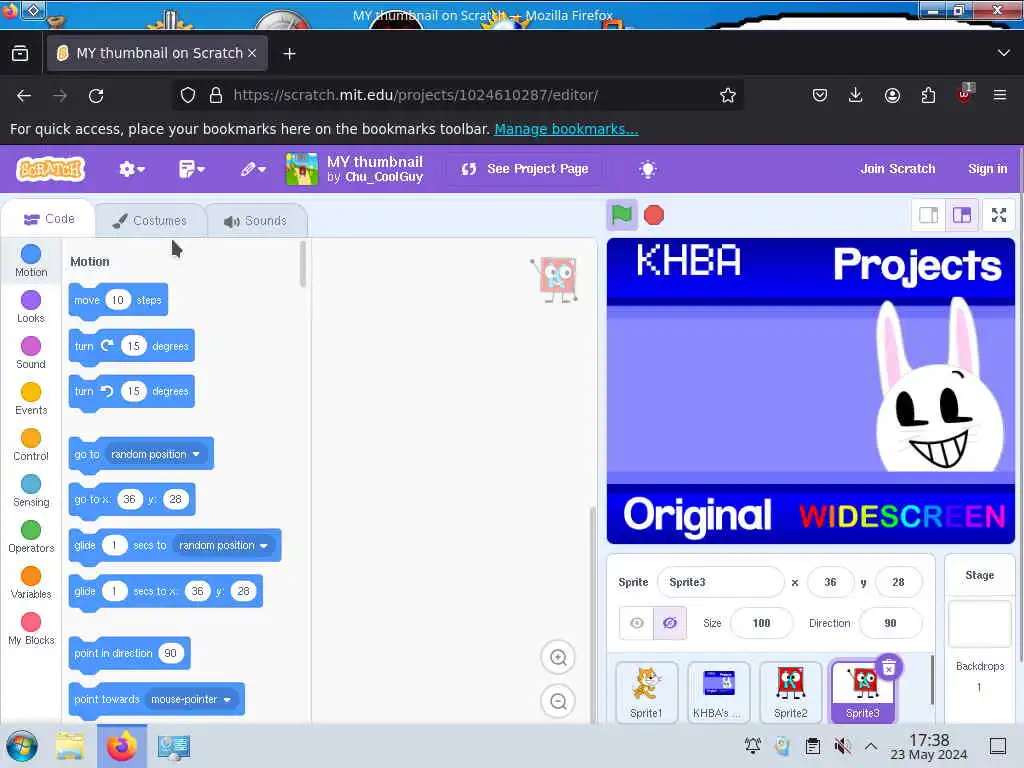The width and height of the screenshot is (1024, 768).
Task: Zoom out the code workspace
Action: pyautogui.click(x=558, y=701)
